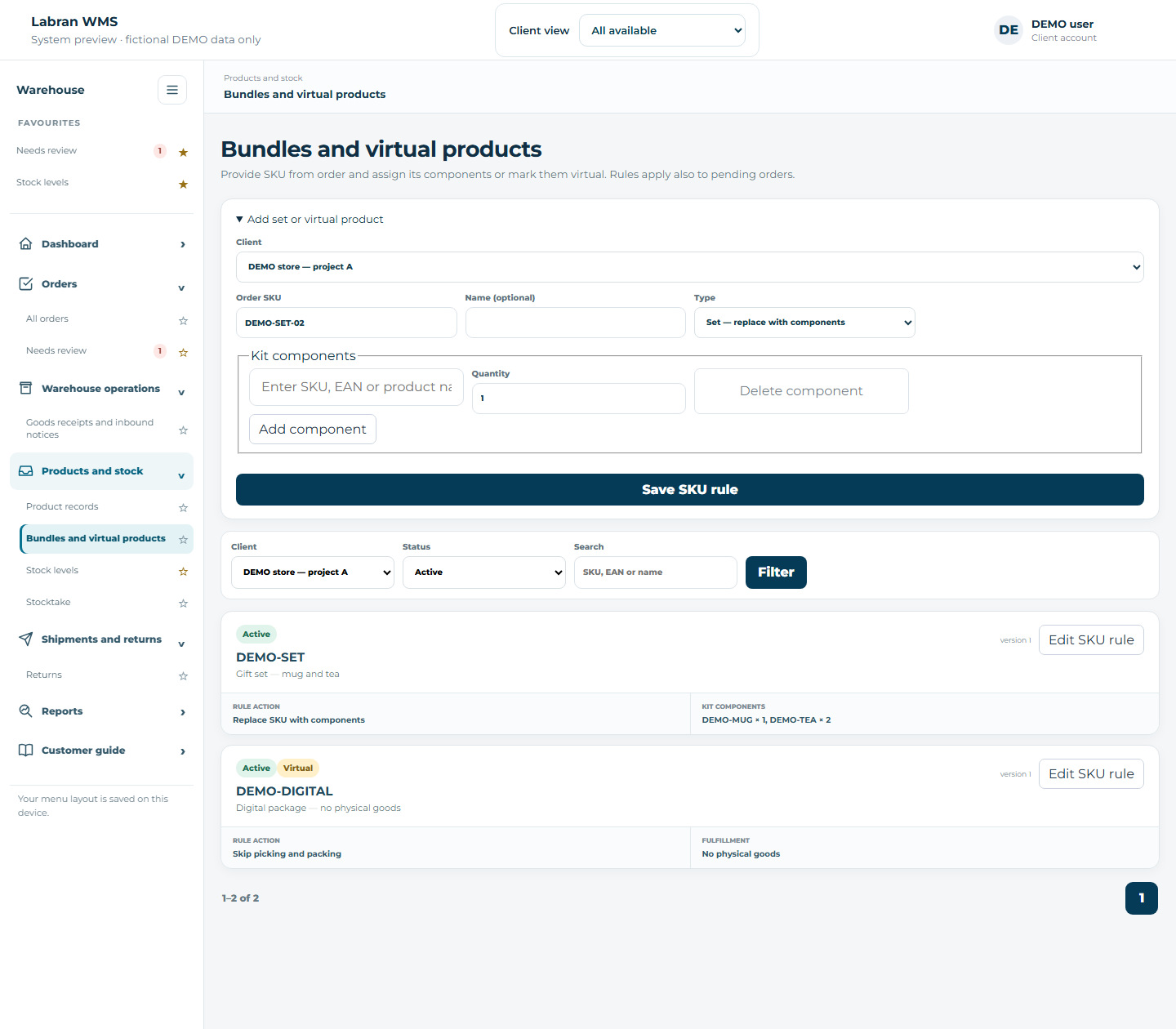Click the Products and stock inbox icon

(x=26, y=471)
